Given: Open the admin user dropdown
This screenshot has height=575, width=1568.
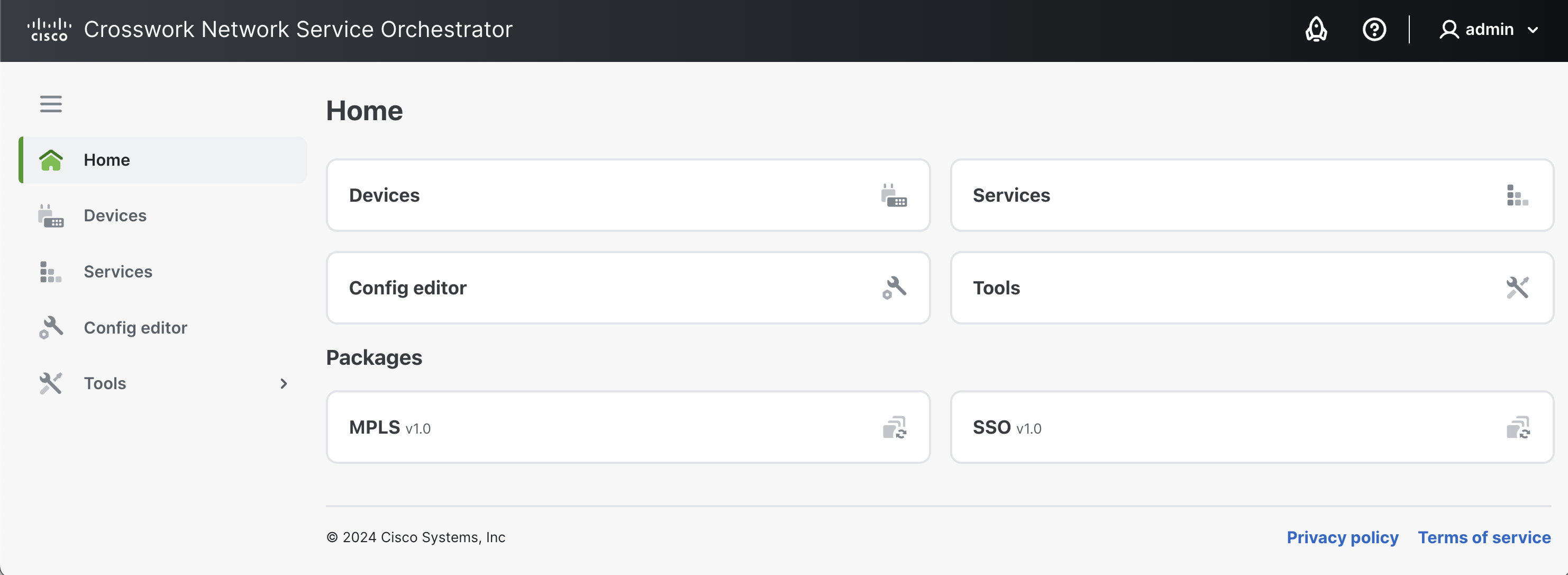Looking at the screenshot, I should click(1488, 29).
